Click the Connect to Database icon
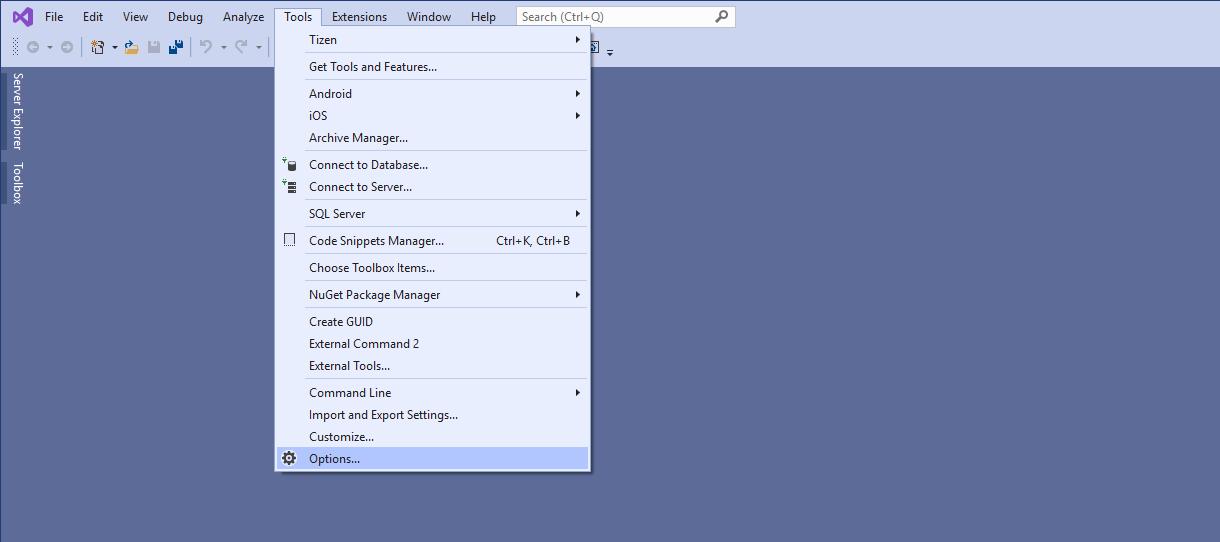This screenshot has width=1220, height=542. 289,165
